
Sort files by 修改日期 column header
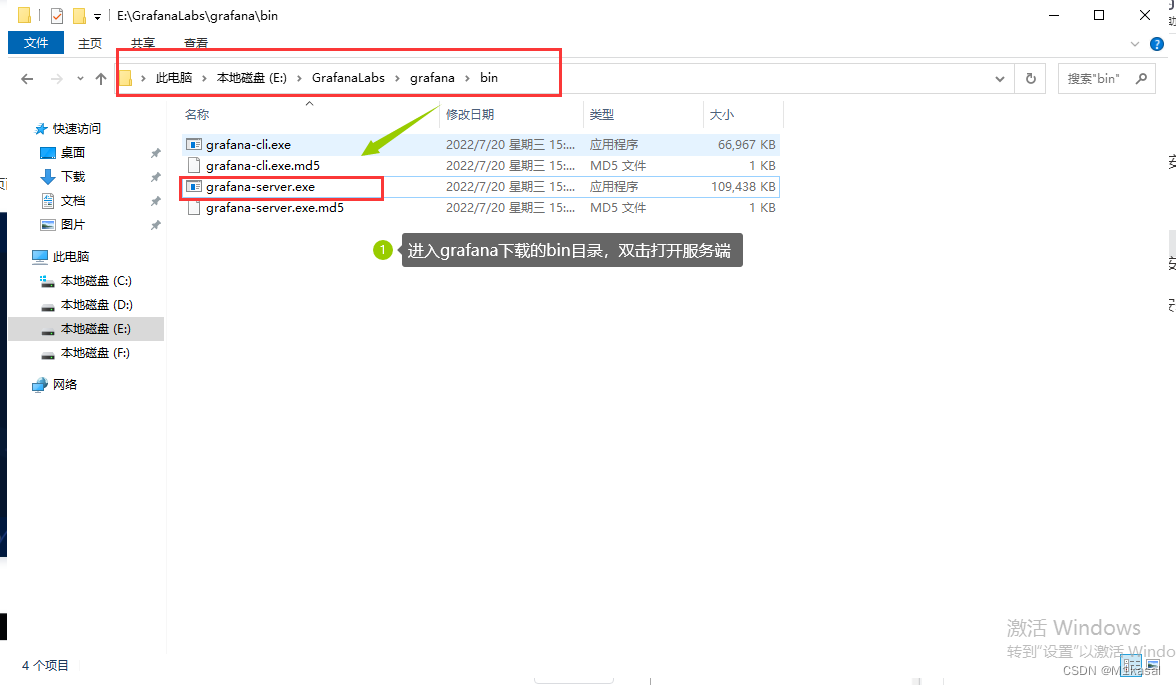(470, 115)
